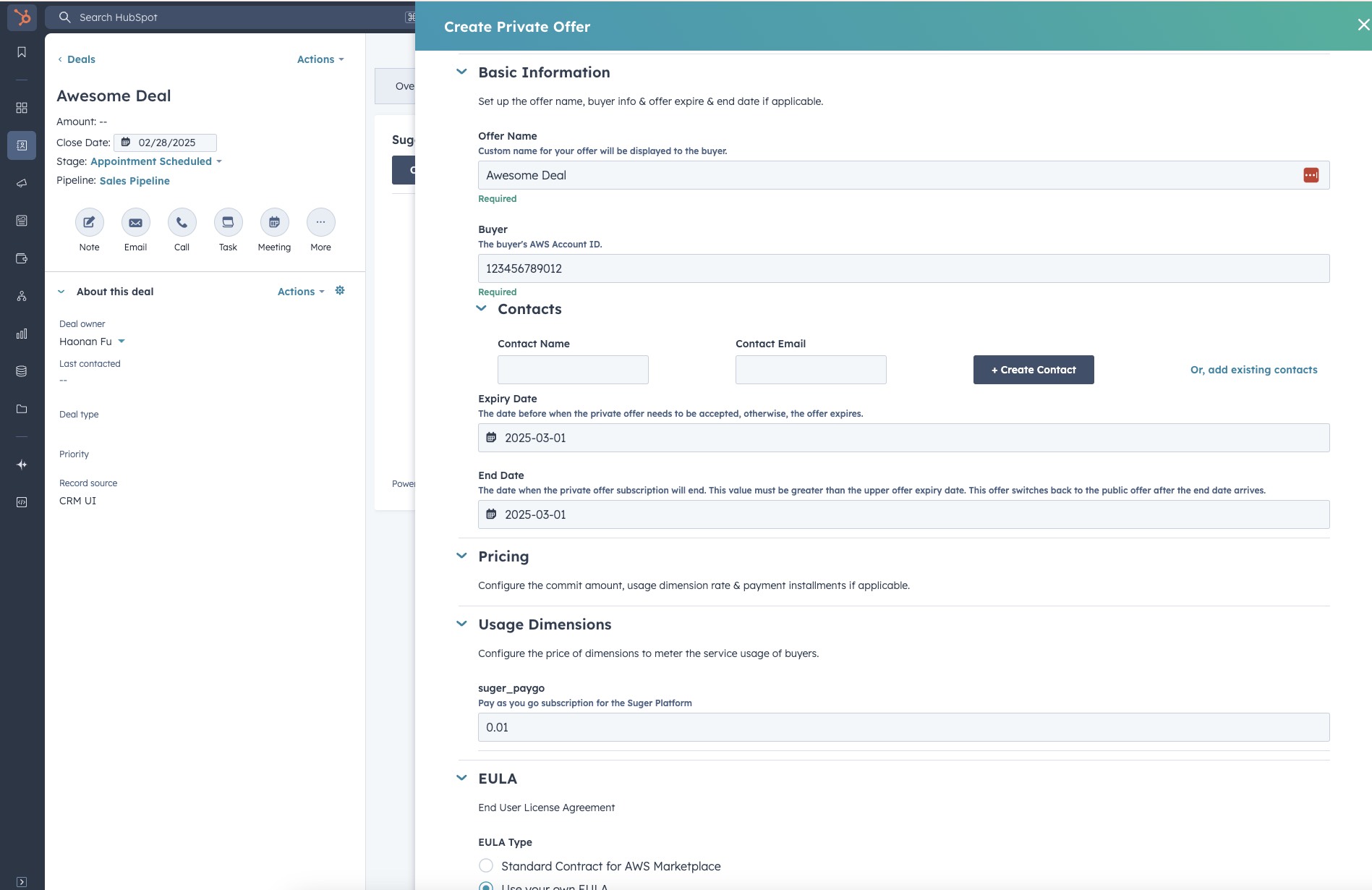Schedule a Meeting via calendar icon
Image resolution: width=1372 pixels, height=890 pixels.
coord(274,223)
